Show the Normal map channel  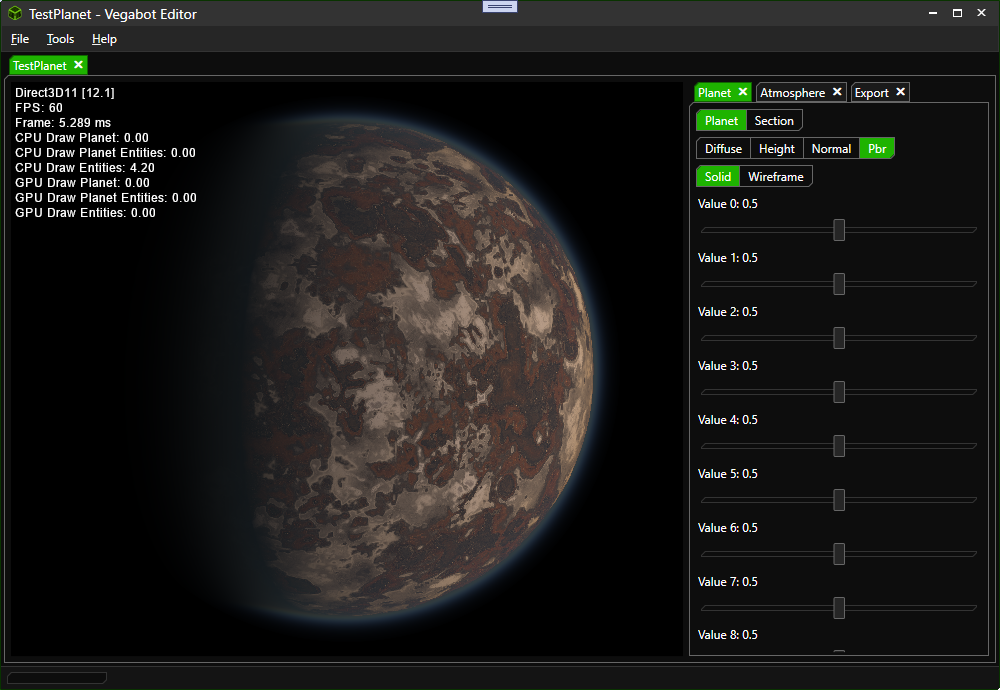[831, 149]
